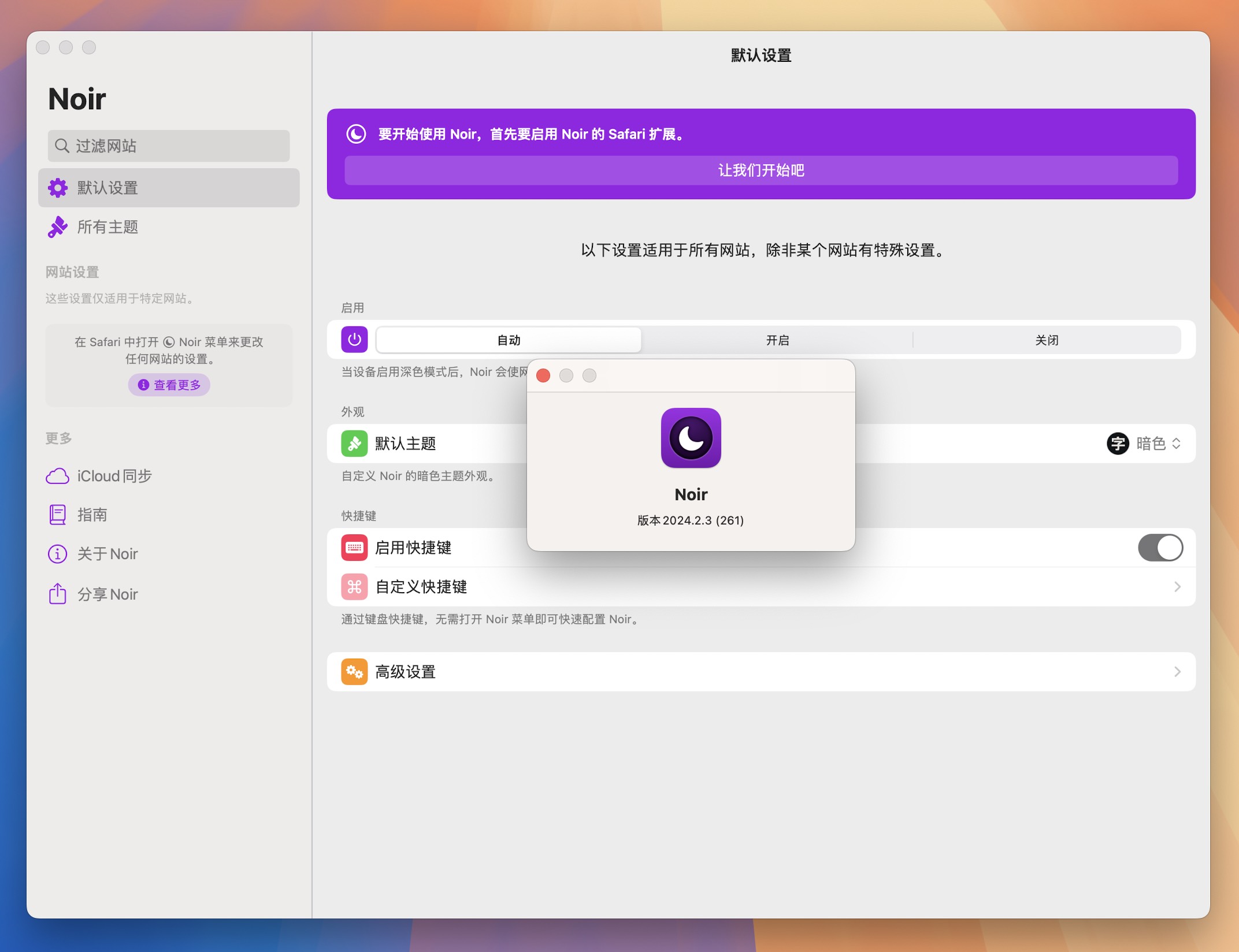1239x952 pixels.
Task: Open 所有主题 in the sidebar
Action: click(x=169, y=227)
